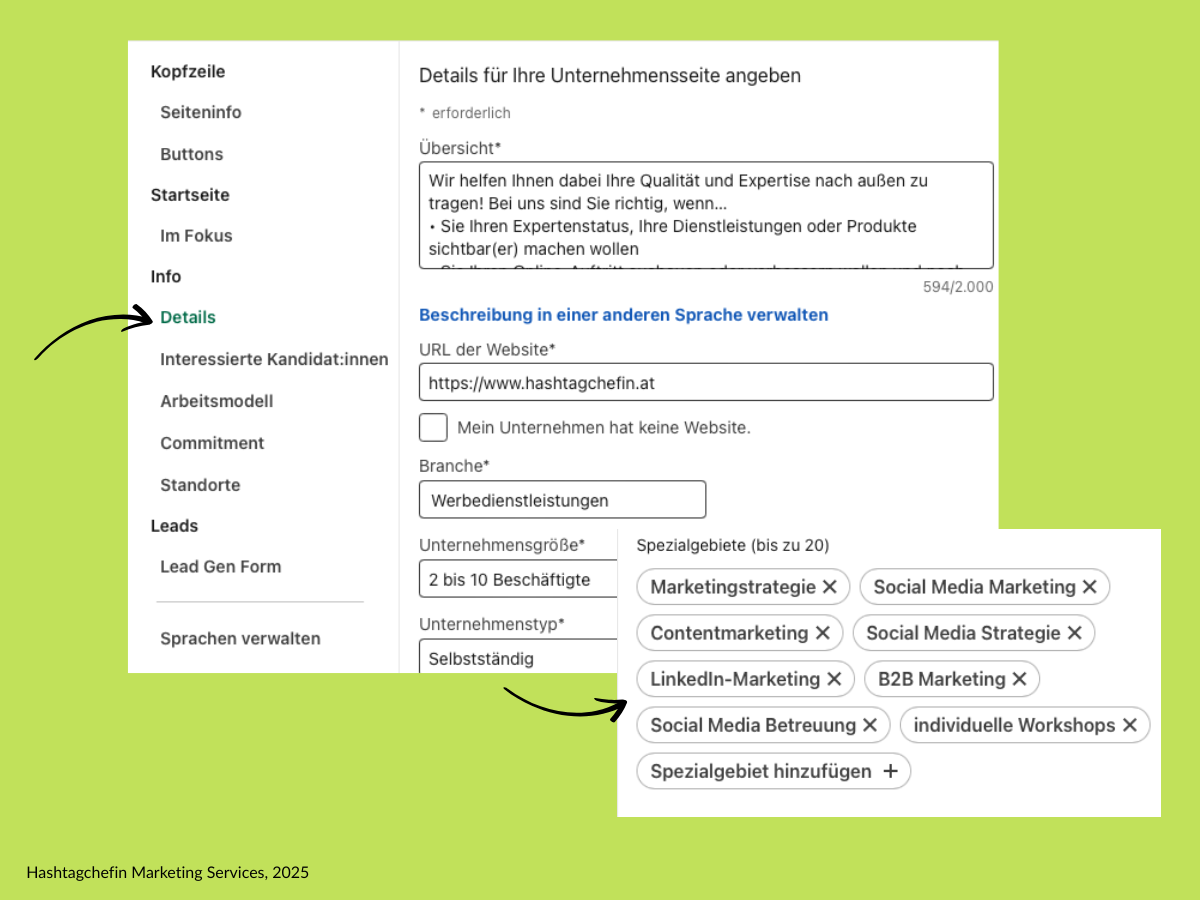The width and height of the screenshot is (1200, 900).
Task: Remove the LinkedIn-Marketing tag X icon
Action: click(x=834, y=679)
